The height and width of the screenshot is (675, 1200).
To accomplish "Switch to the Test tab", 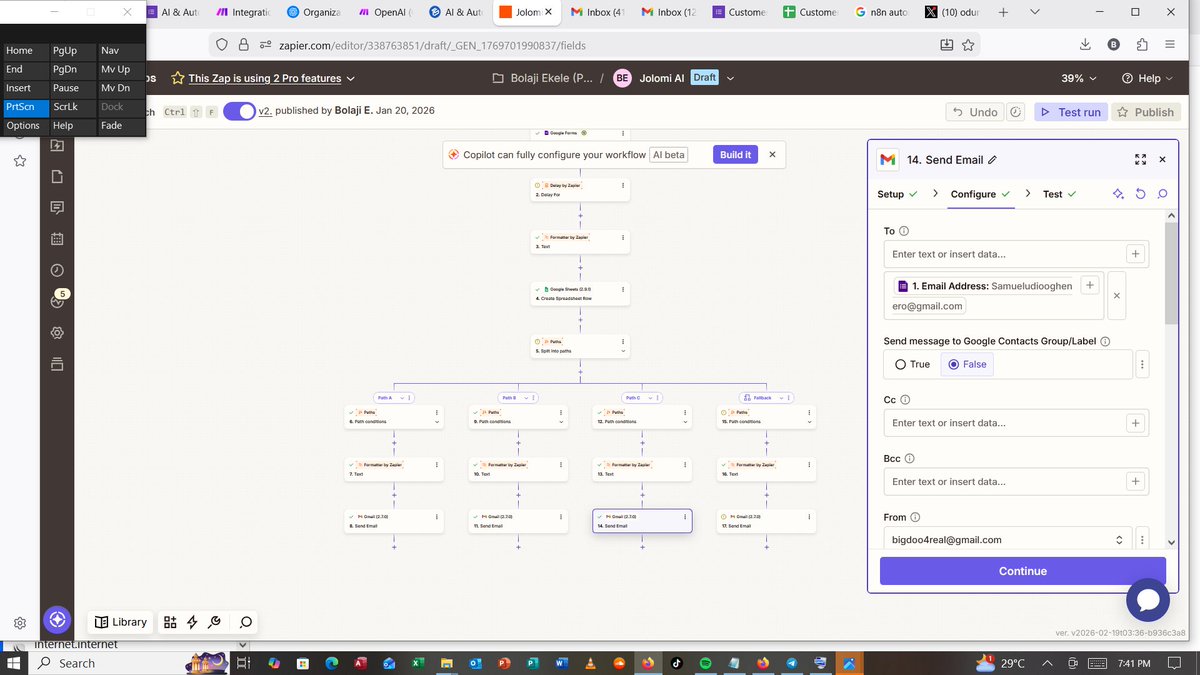I will pos(1059,194).
